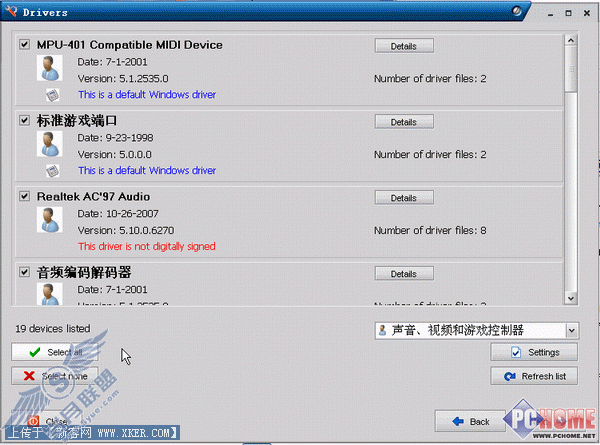The height and width of the screenshot is (445, 600).
Task: Click the red X icon on Select none
Action: point(29,376)
